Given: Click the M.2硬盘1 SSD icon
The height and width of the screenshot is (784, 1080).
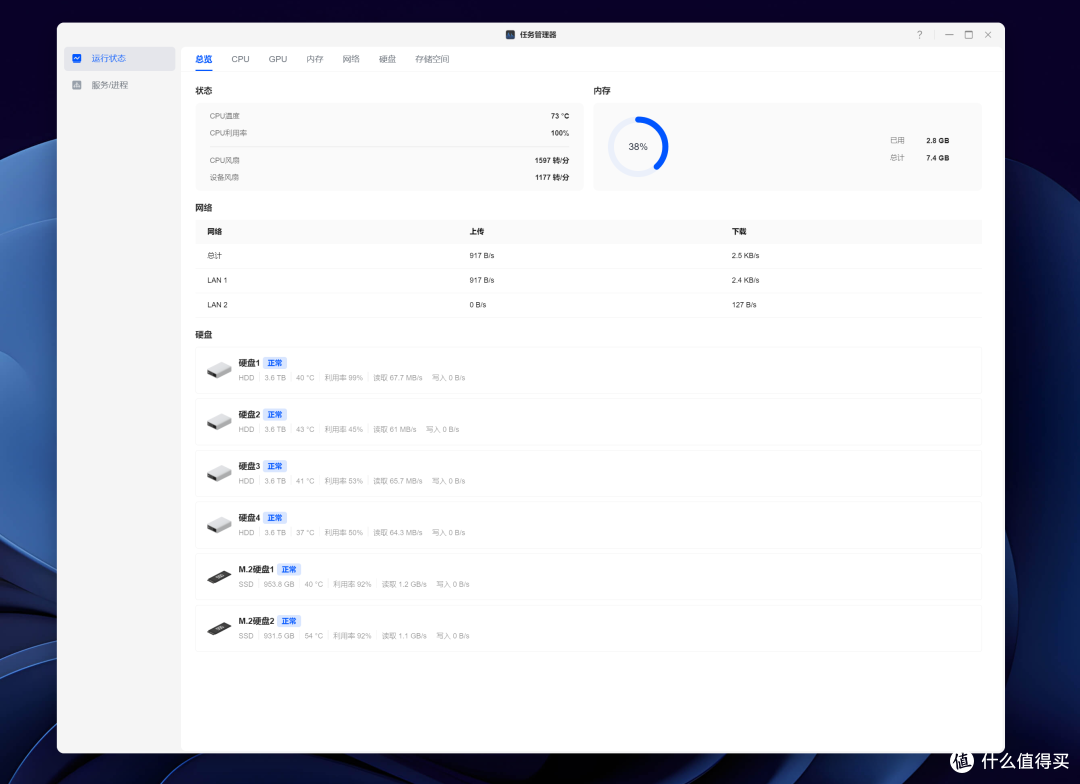Looking at the screenshot, I should pyautogui.click(x=219, y=577).
